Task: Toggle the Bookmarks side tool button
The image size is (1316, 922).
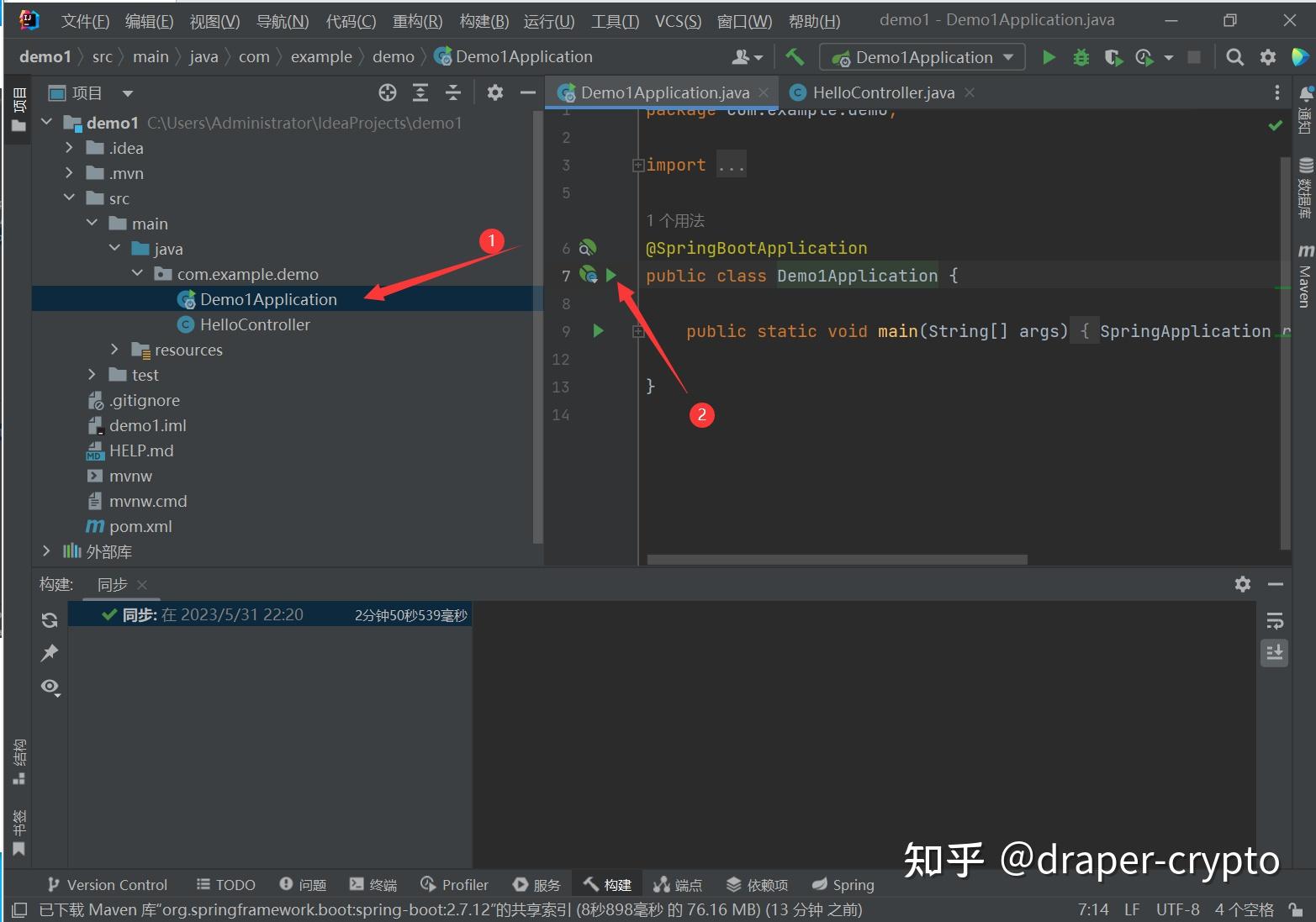Action: [18, 832]
